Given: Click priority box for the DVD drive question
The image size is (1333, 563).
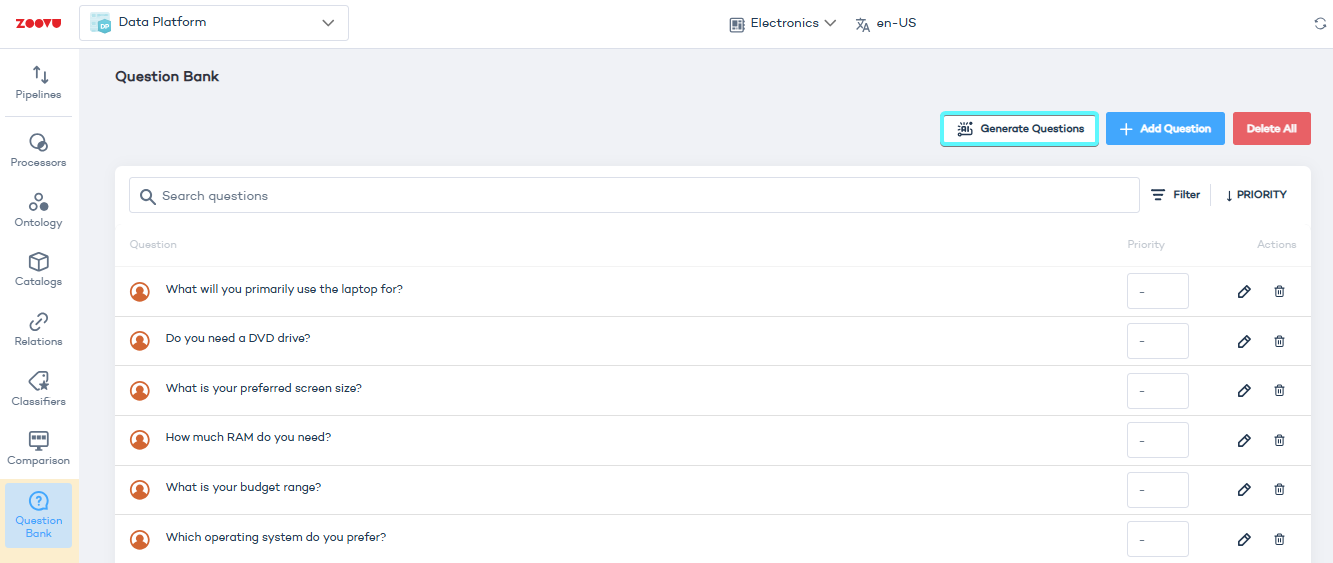Looking at the screenshot, I should (x=1158, y=341).
